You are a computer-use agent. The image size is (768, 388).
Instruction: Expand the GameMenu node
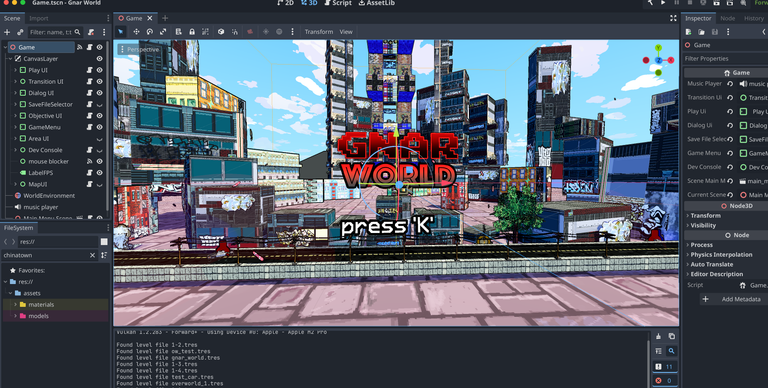coord(15,127)
